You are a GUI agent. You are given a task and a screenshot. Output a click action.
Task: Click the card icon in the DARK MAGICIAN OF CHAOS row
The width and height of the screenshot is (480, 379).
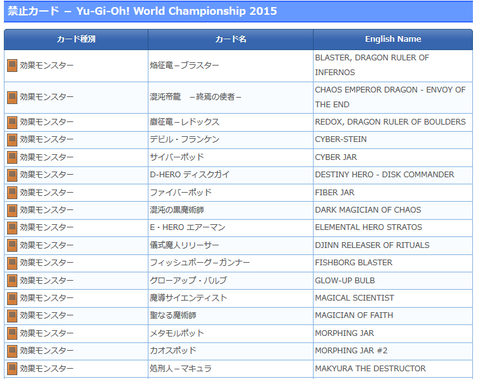click(12, 210)
